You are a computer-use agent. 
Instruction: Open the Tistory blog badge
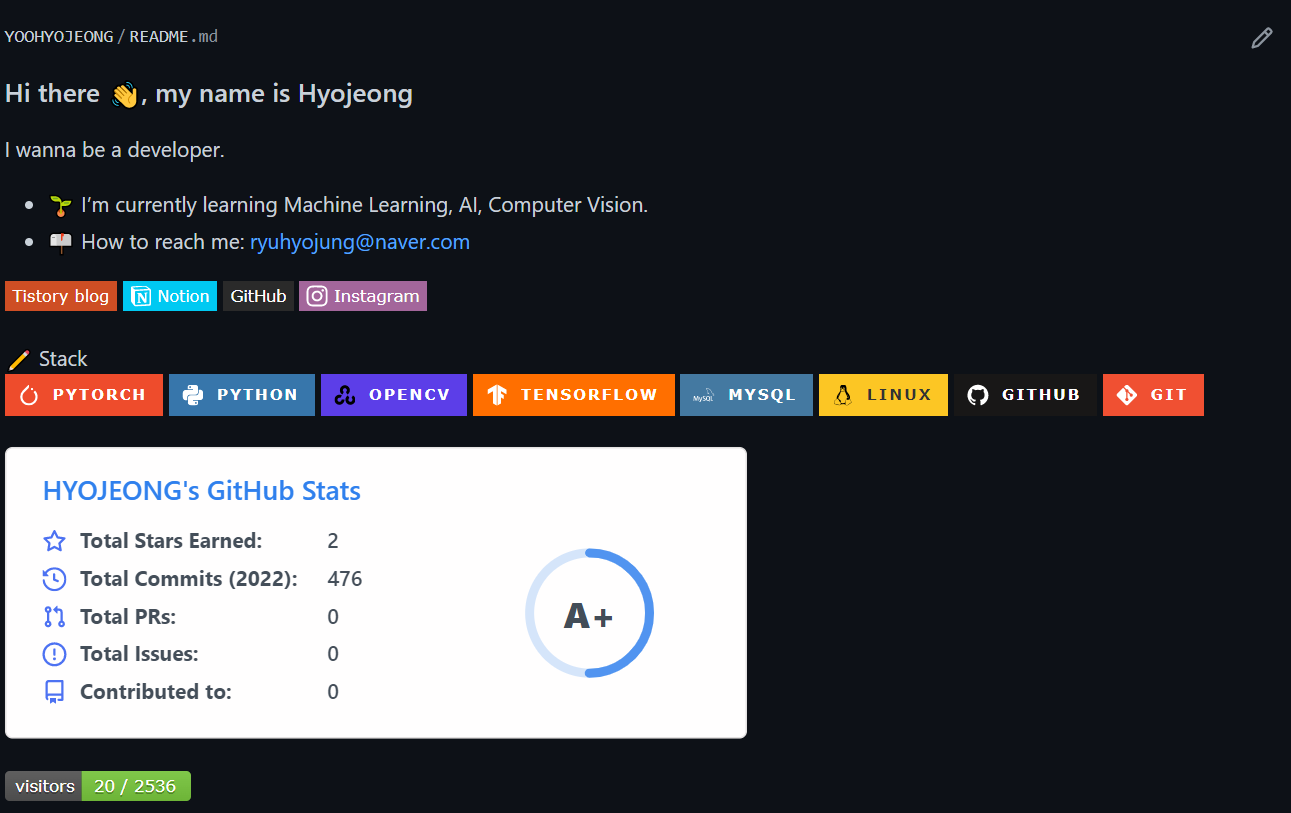61,296
